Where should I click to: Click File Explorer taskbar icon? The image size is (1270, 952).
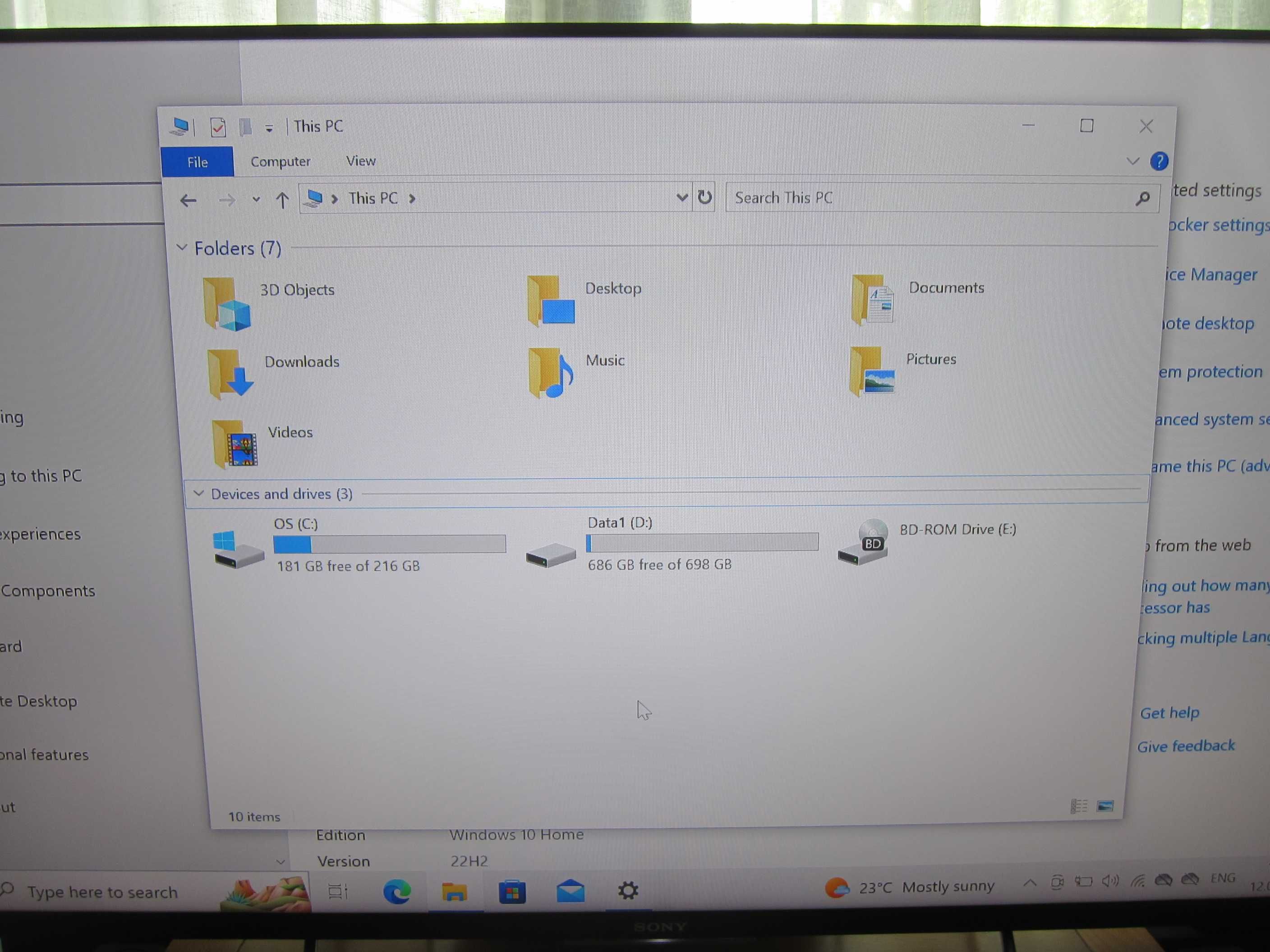454,892
